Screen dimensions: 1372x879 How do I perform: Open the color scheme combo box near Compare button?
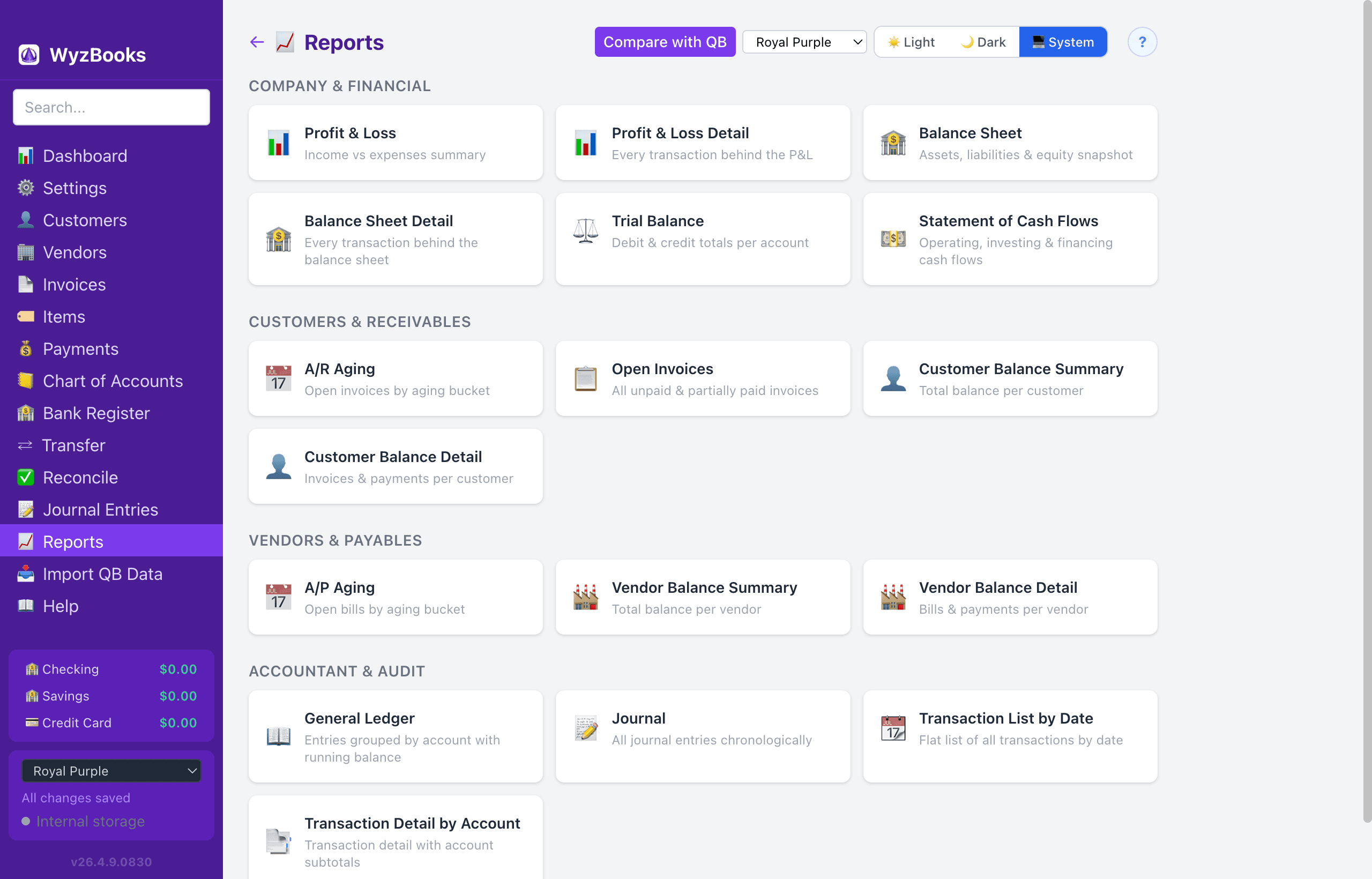click(804, 42)
